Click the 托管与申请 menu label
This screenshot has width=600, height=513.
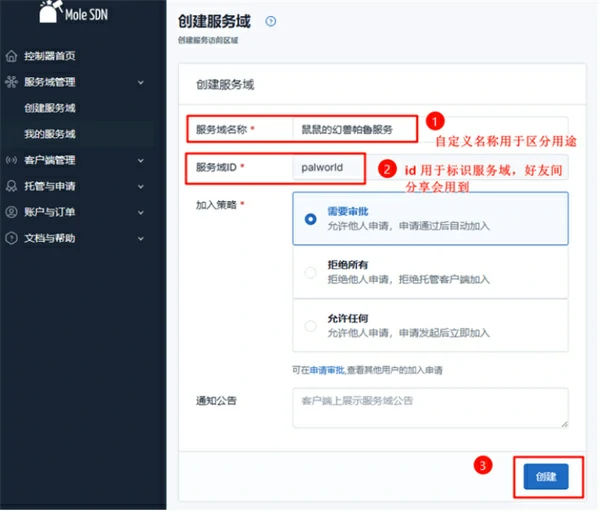pyautogui.click(x=50, y=186)
